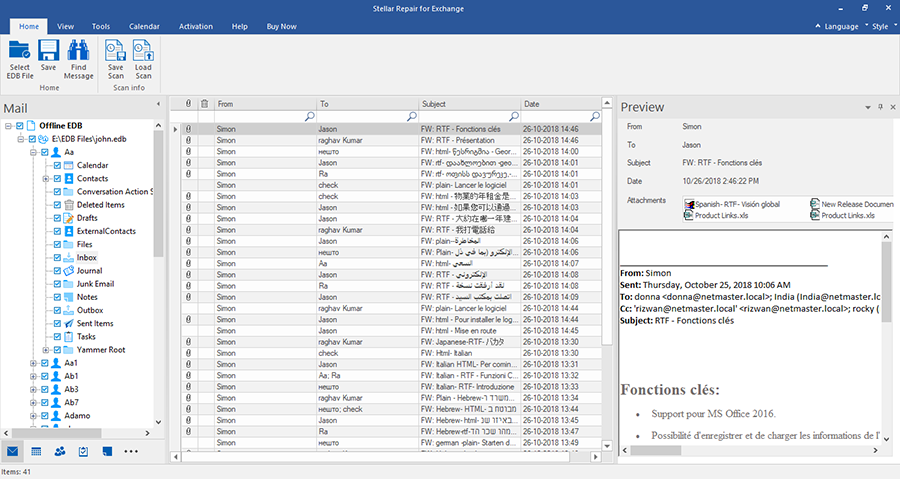Image resolution: width=900 pixels, height=479 pixels.
Task: Collapse the Mail pane with arrow
Action: (158, 104)
